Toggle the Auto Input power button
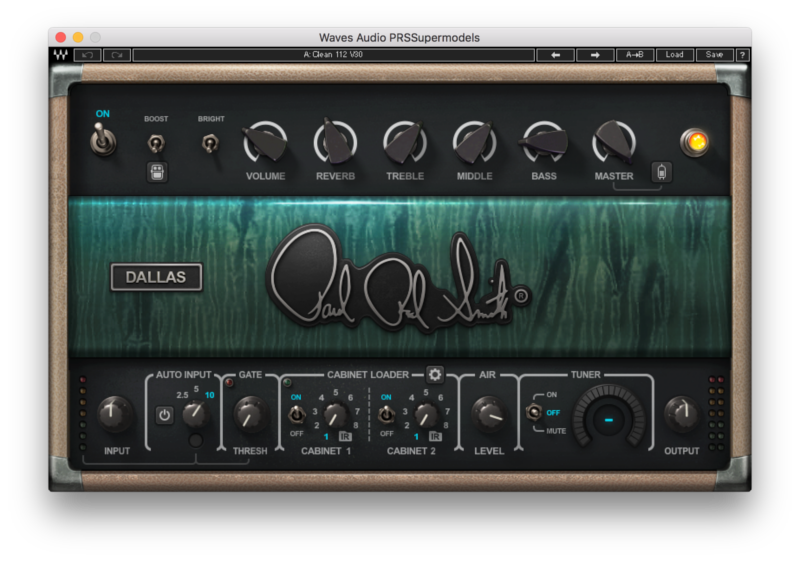This screenshot has height=561, width=800. point(164,415)
